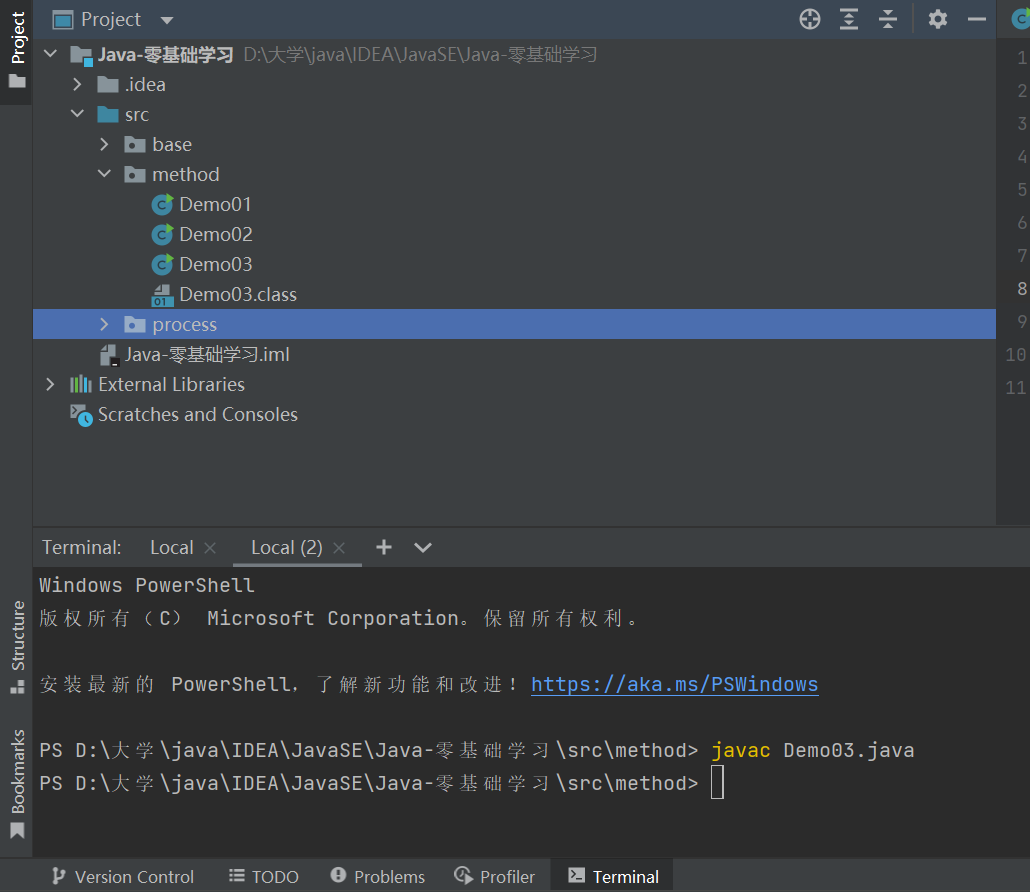Click the Select Opened File locate icon
The width and height of the screenshot is (1030, 892).
pos(809,19)
